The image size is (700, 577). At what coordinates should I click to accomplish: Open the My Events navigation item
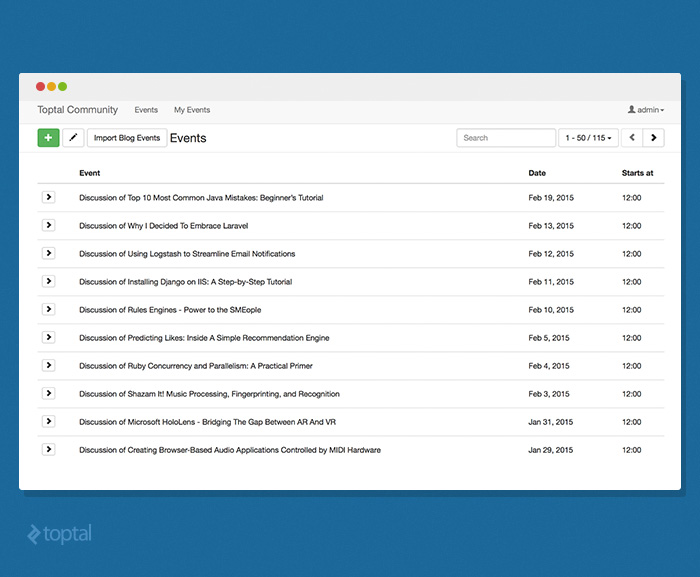coord(192,110)
